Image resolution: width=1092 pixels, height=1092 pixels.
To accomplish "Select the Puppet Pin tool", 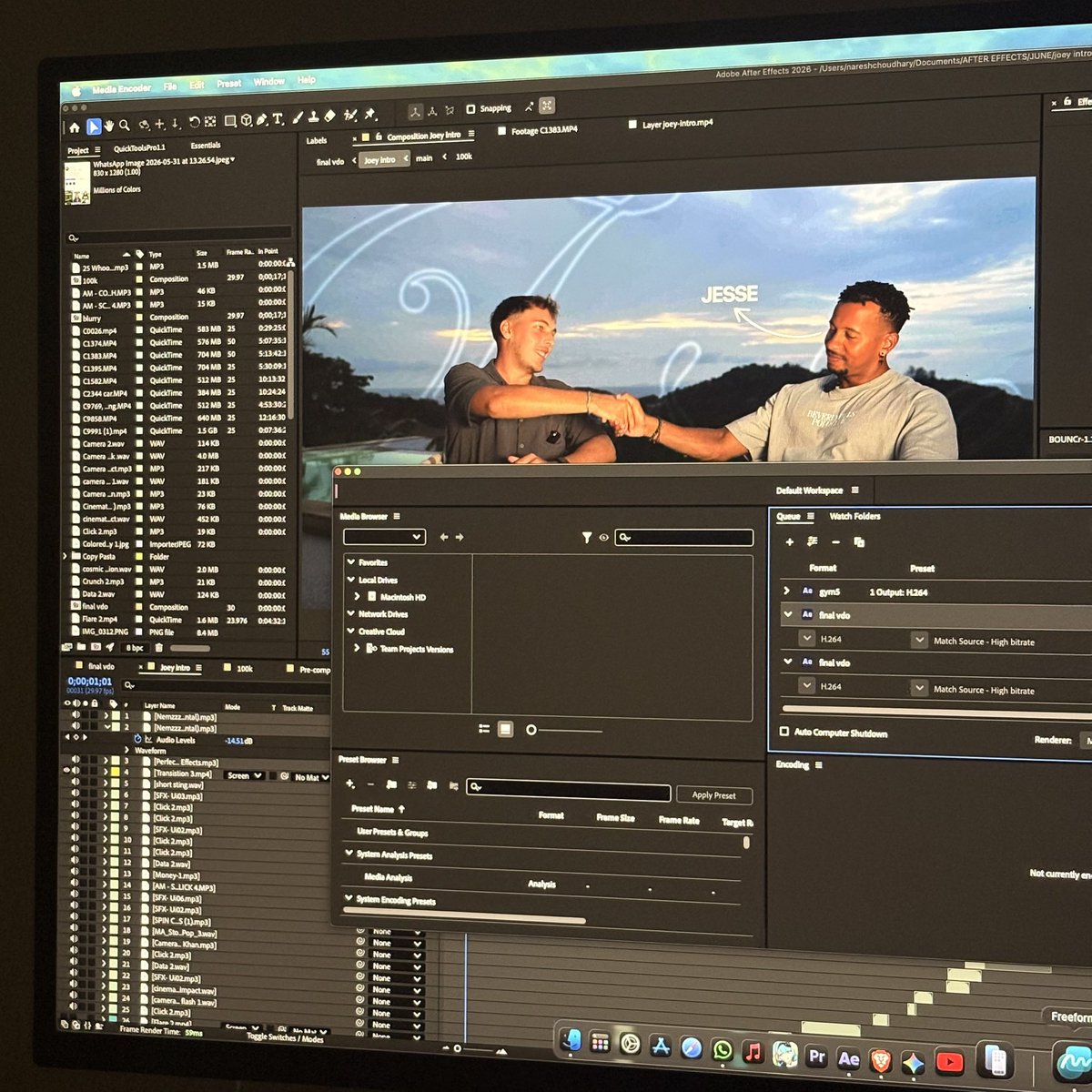I will pyautogui.click(x=370, y=115).
